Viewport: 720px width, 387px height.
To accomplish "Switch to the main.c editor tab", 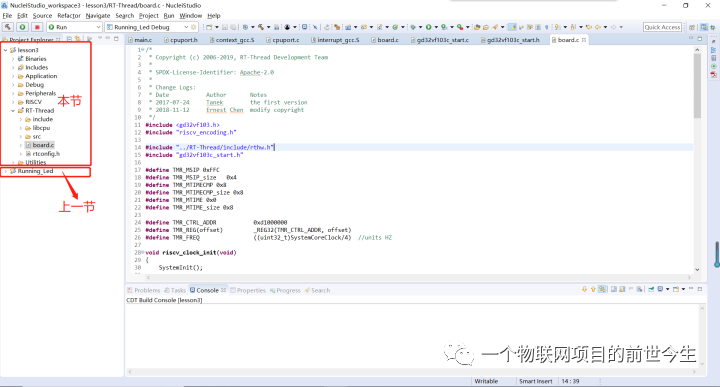I will coord(140,40).
